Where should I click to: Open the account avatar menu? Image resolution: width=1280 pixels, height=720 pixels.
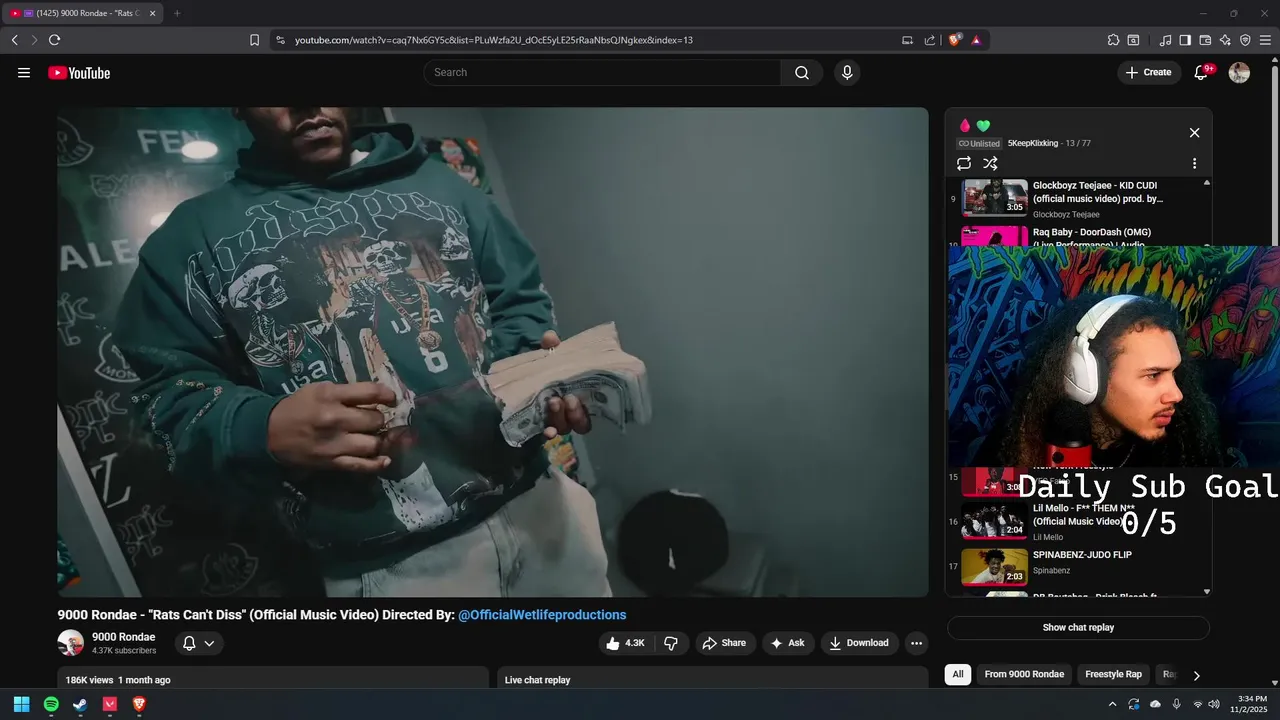[x=1239, y=72]
